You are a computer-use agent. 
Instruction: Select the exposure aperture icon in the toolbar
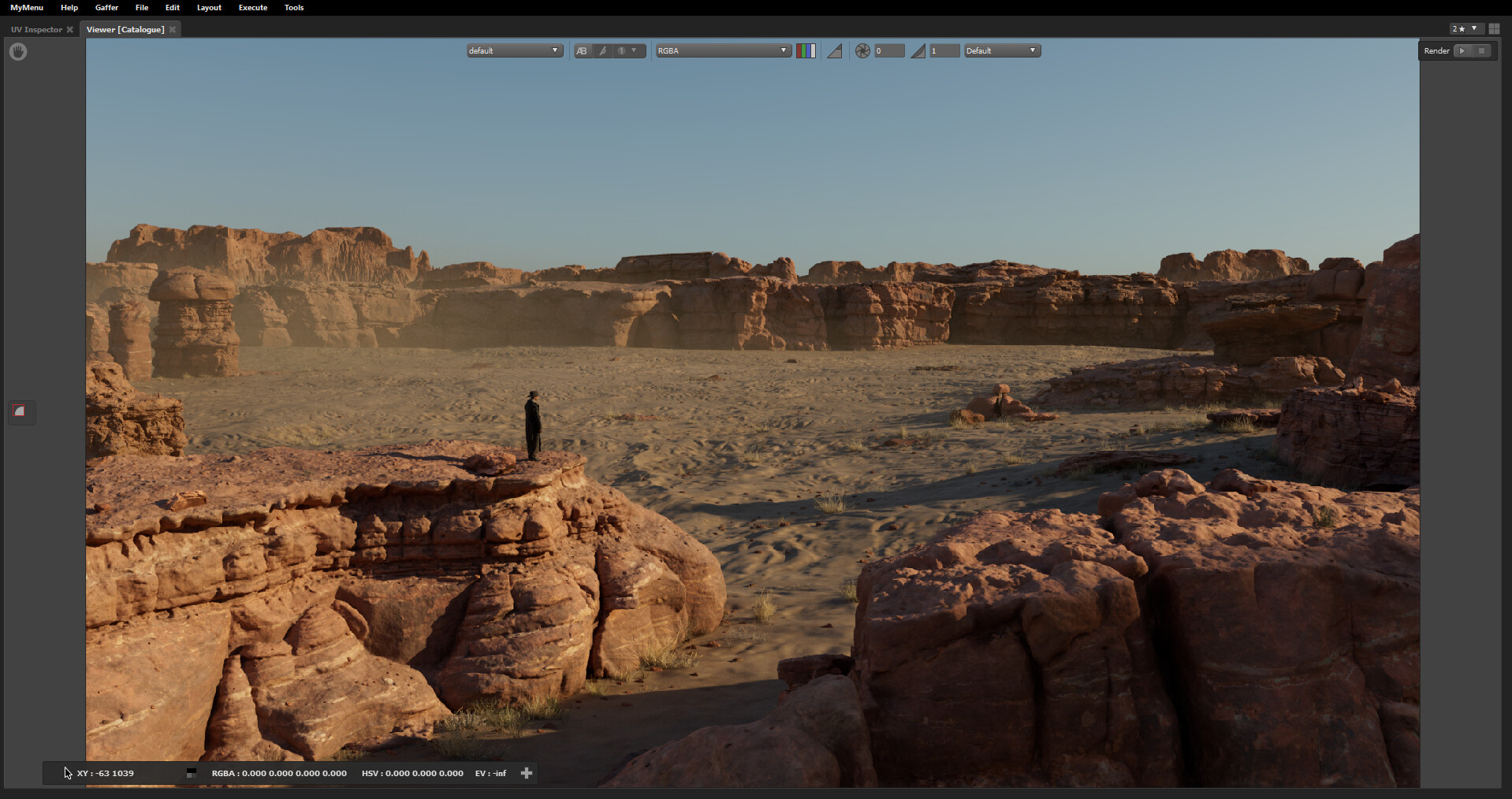coord(862,50)
